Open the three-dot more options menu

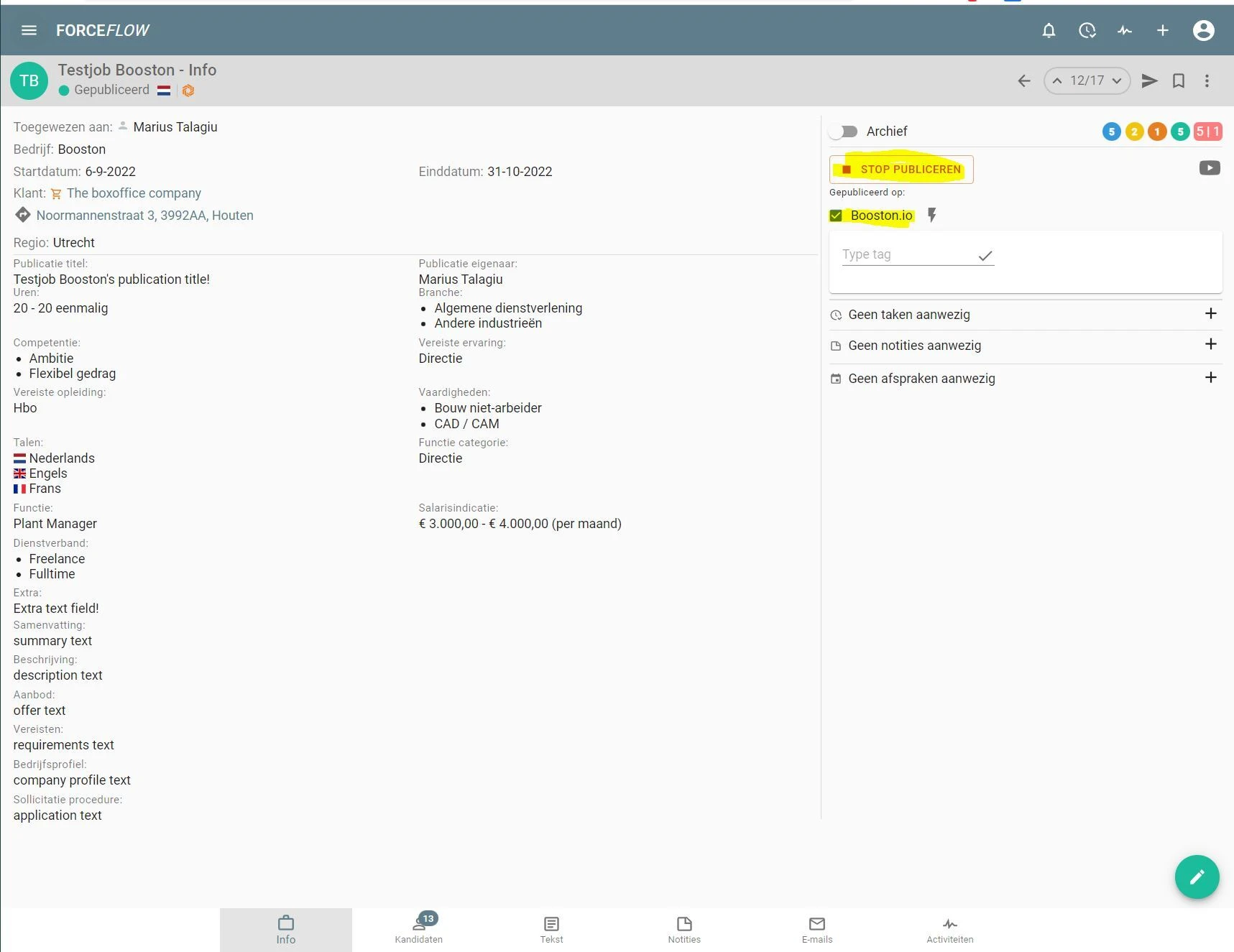(1207, 80)
